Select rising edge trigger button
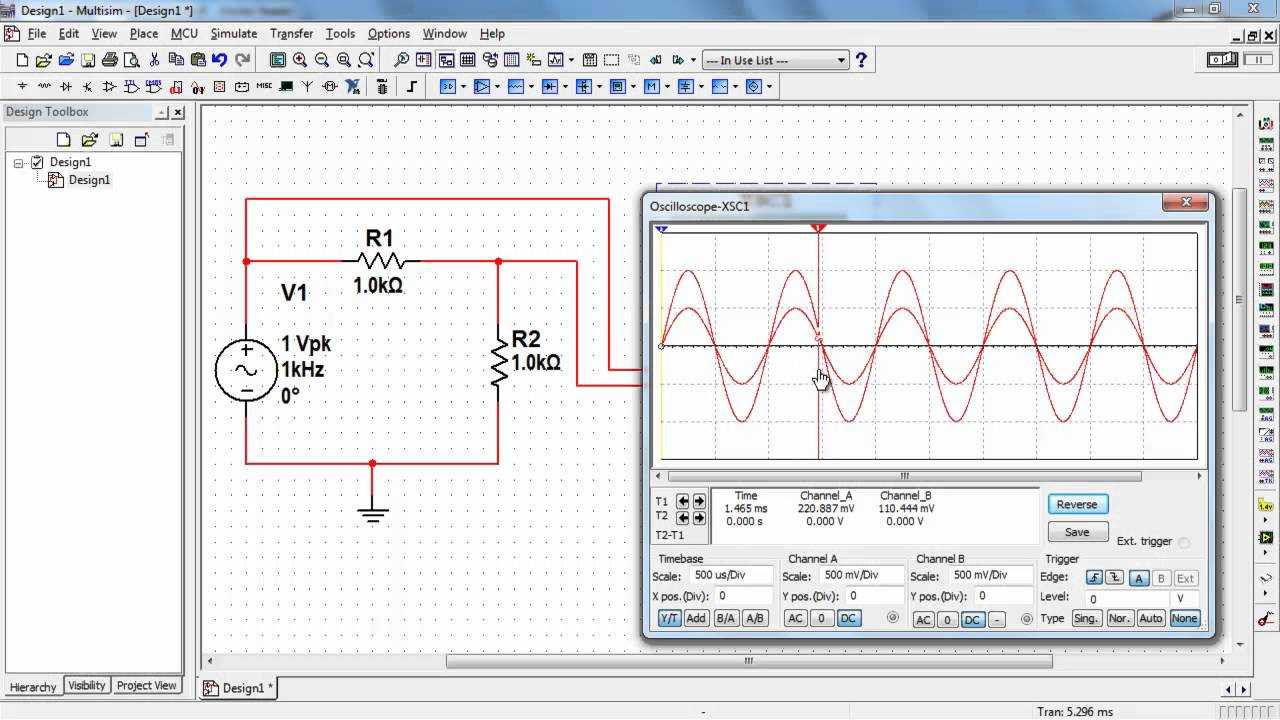Image resolution: width=1280 pixels, height=720 pixels. [x=1094, y=578]
